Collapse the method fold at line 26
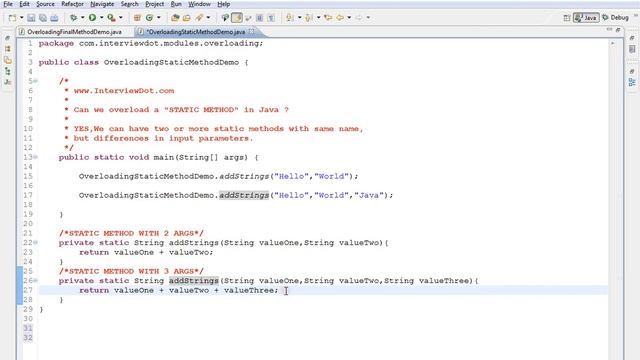640x360 pixels. pos(36,280)
